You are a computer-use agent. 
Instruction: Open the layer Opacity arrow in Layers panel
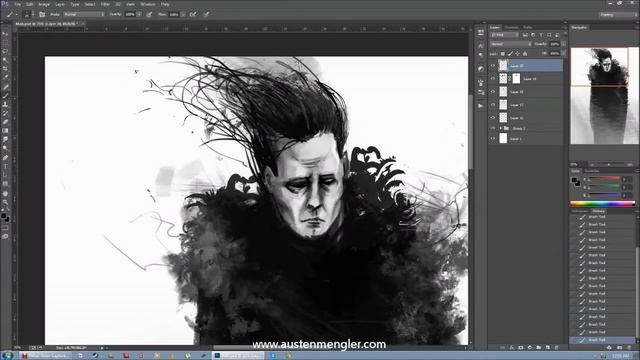(x=563, y=44)
